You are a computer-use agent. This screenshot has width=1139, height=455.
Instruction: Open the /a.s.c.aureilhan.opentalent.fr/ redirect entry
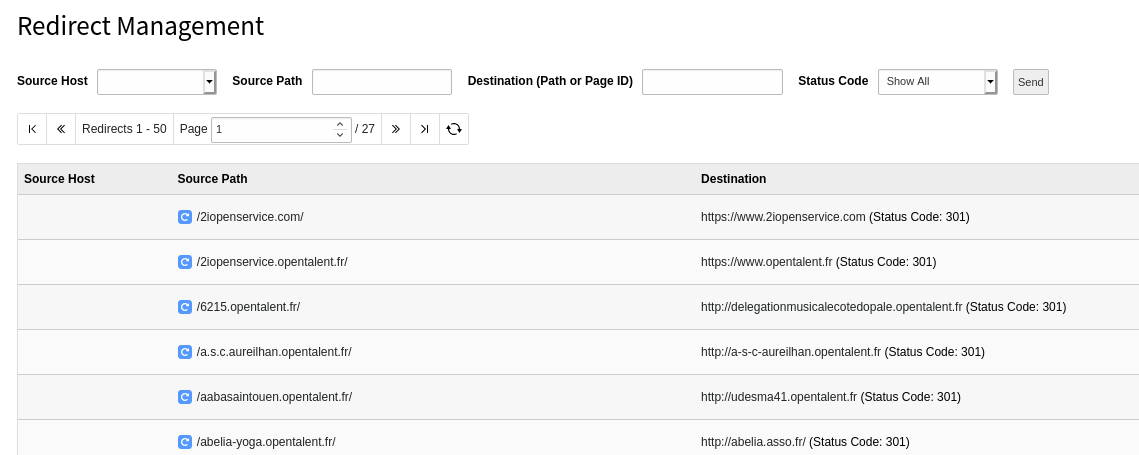[x=274, y=352]
